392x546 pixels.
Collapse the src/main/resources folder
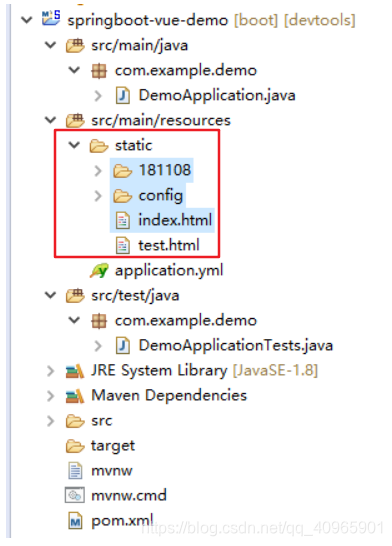click(50, 120)
